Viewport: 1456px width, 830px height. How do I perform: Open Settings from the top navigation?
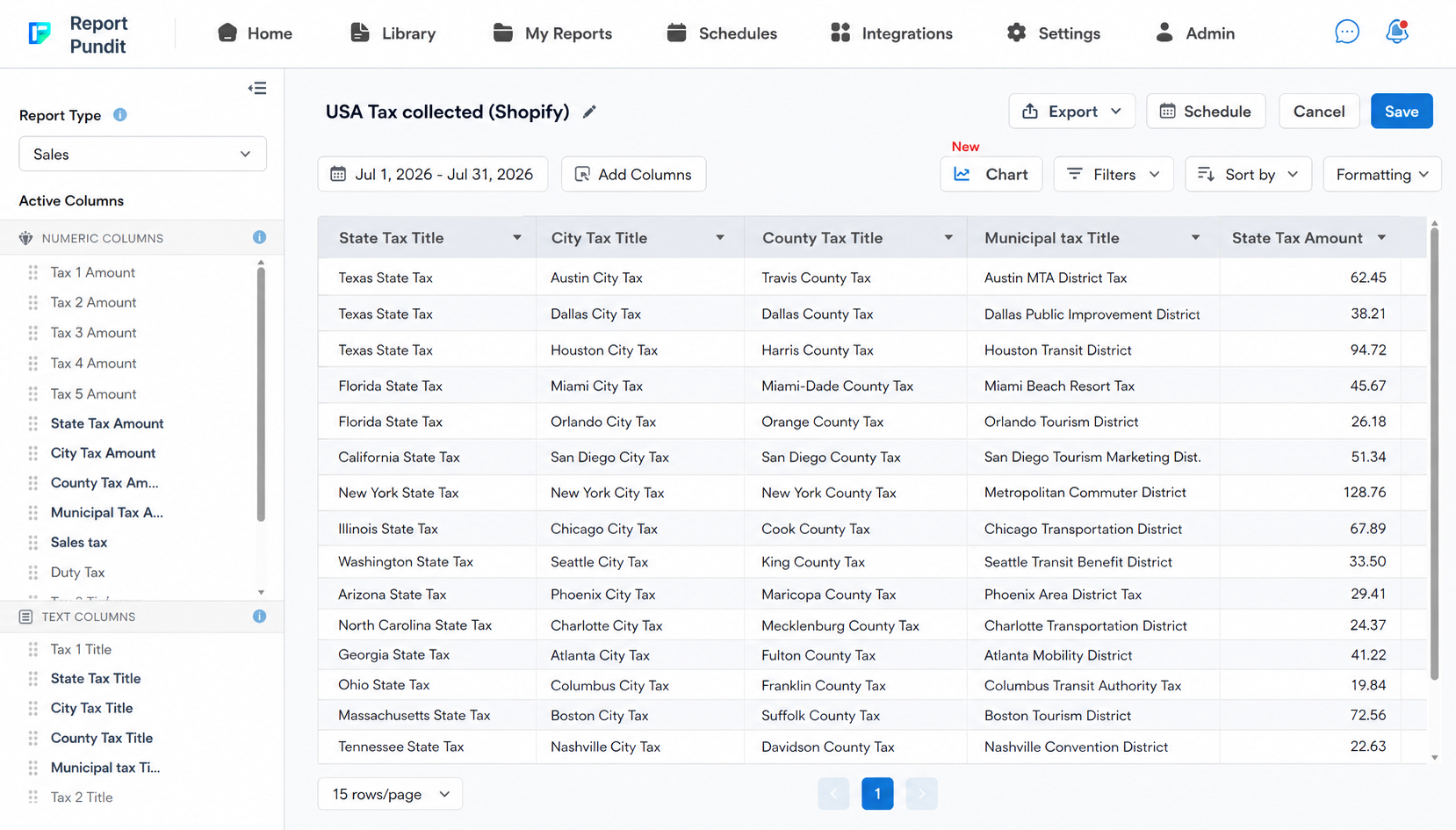[1053, 33]
